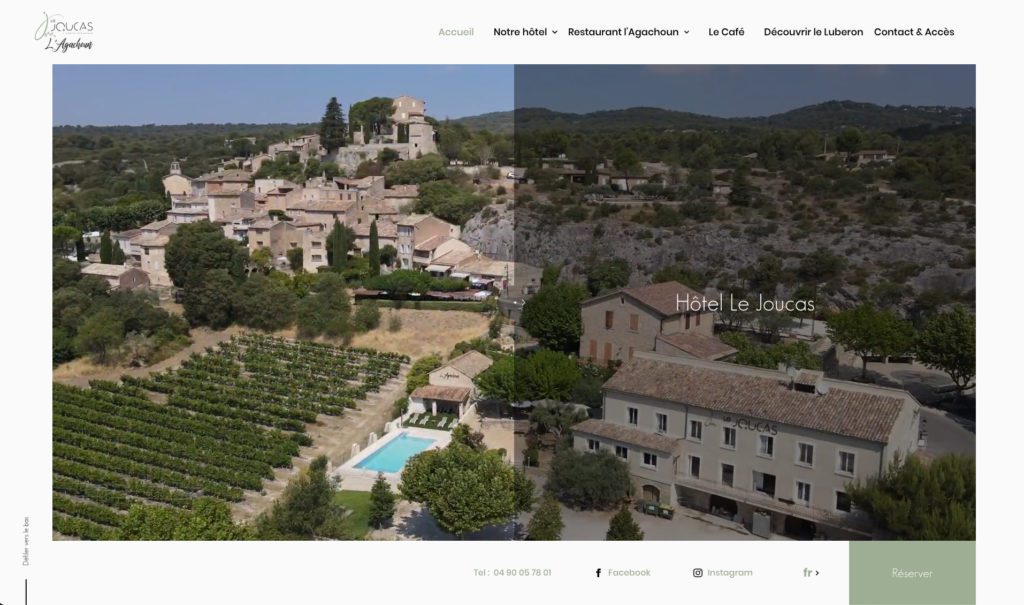Open the fr language selector

[x=810, y=573]
